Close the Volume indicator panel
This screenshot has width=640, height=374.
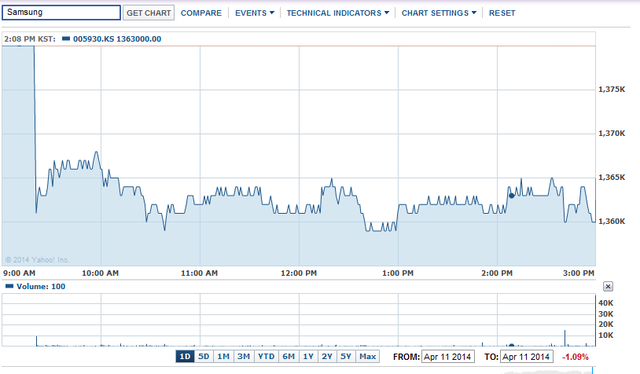click(608, 287)
